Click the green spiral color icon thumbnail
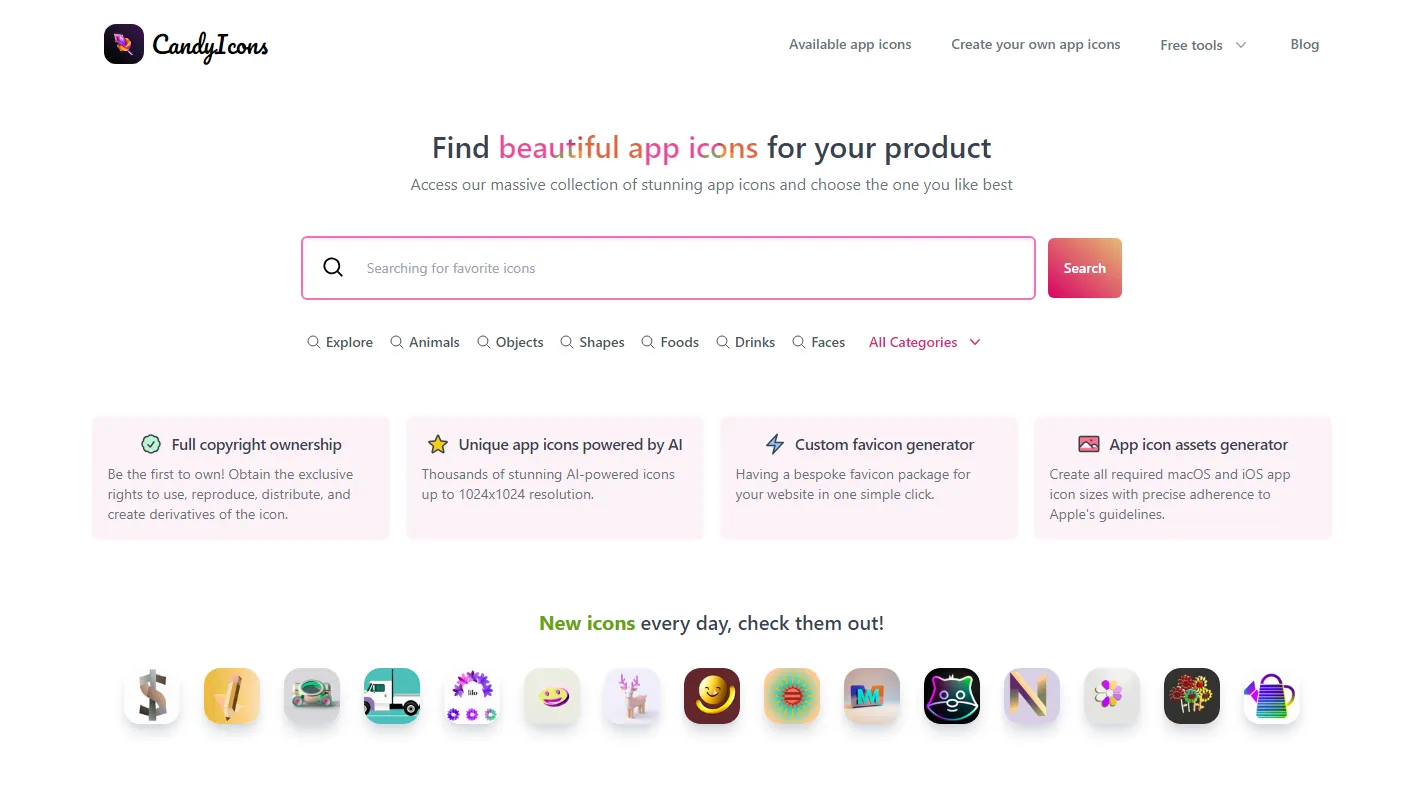This screenshot has width=1422, height=800. click(792, 696)
